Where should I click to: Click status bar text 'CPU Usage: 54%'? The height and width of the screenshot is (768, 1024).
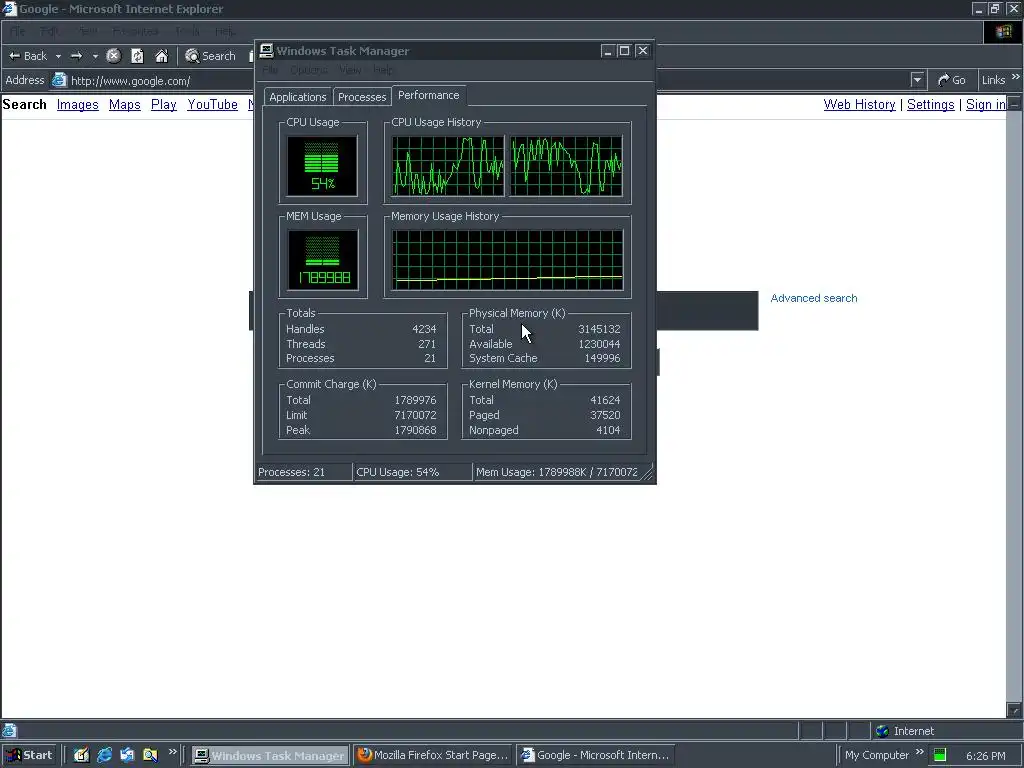coord(398,472)
